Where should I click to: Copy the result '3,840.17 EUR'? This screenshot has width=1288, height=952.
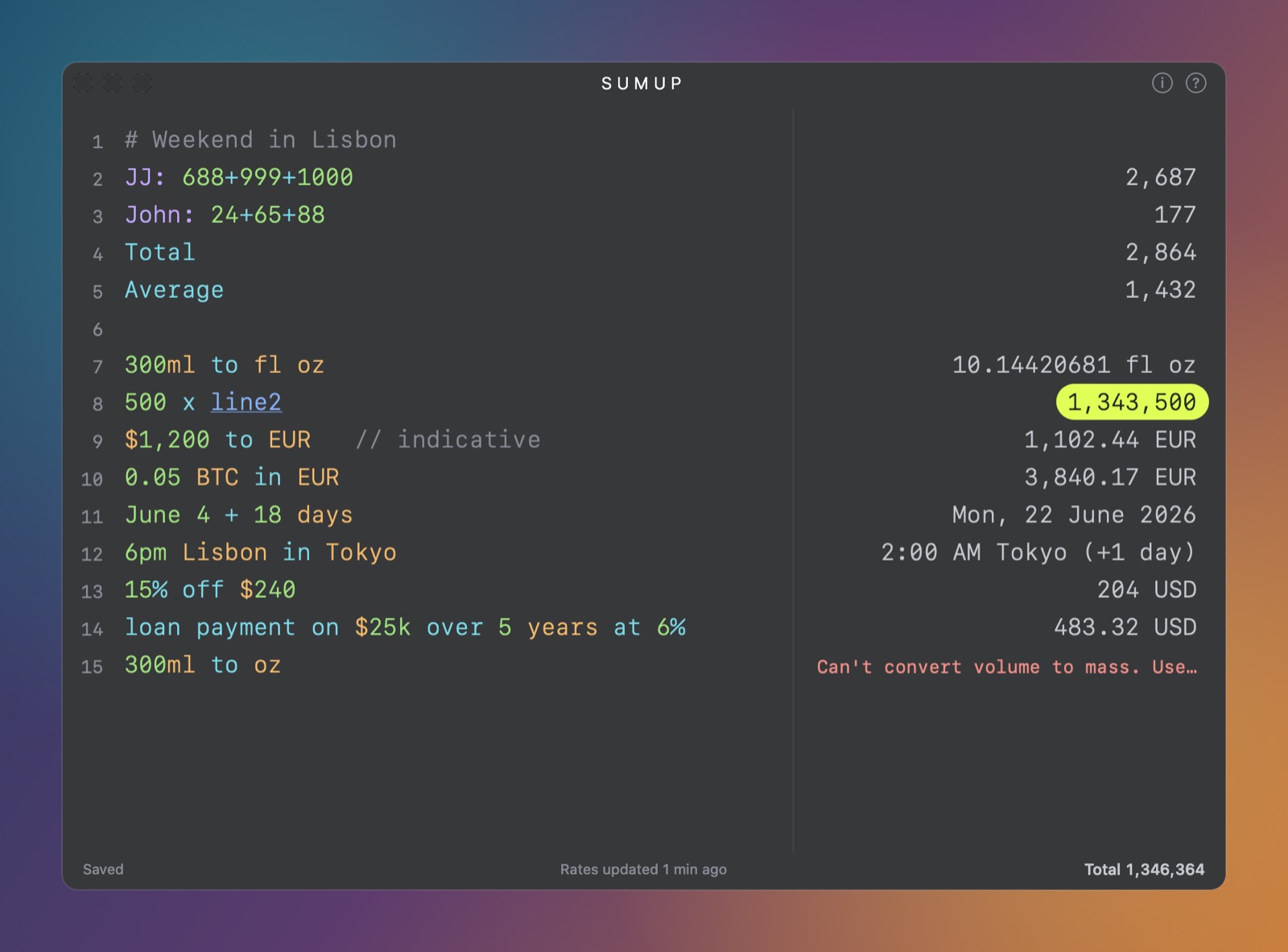click(1110, 478)
